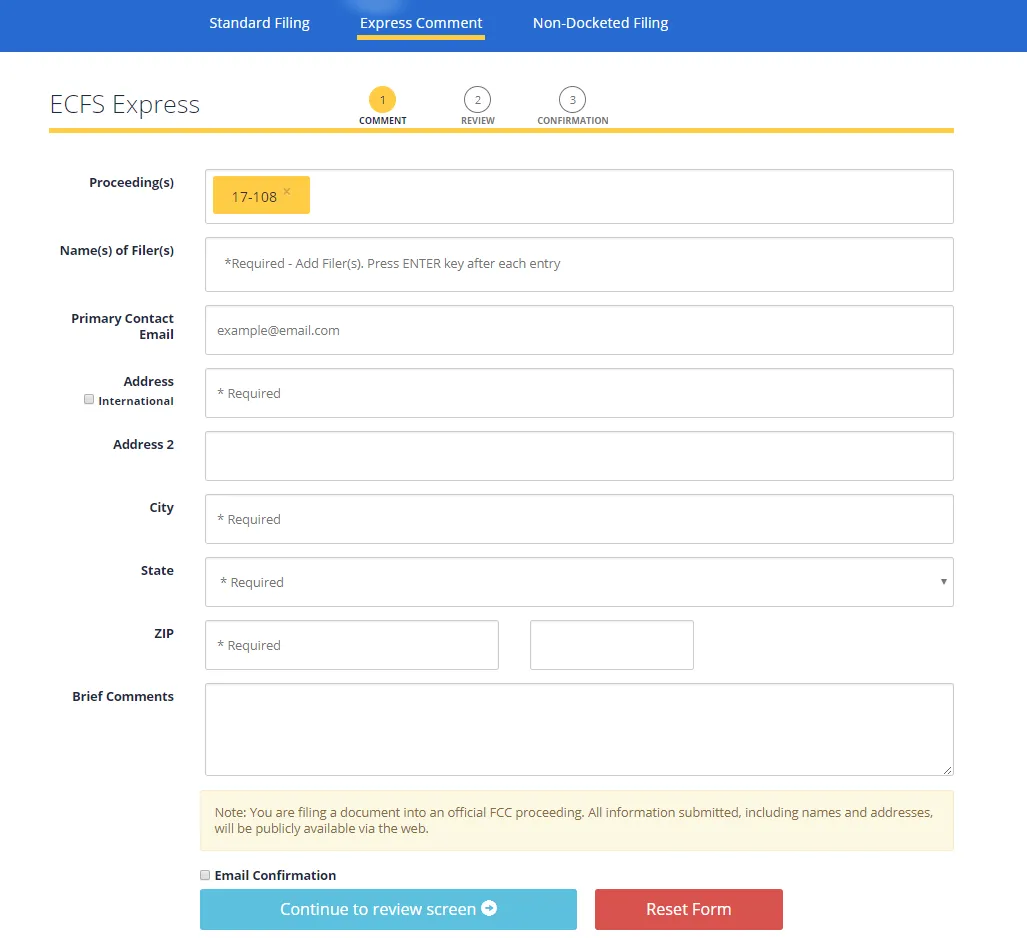The height and width of the screenshot is (938, 1027).
Task: Click the red Reset Form button
Action: pos(689,909)
